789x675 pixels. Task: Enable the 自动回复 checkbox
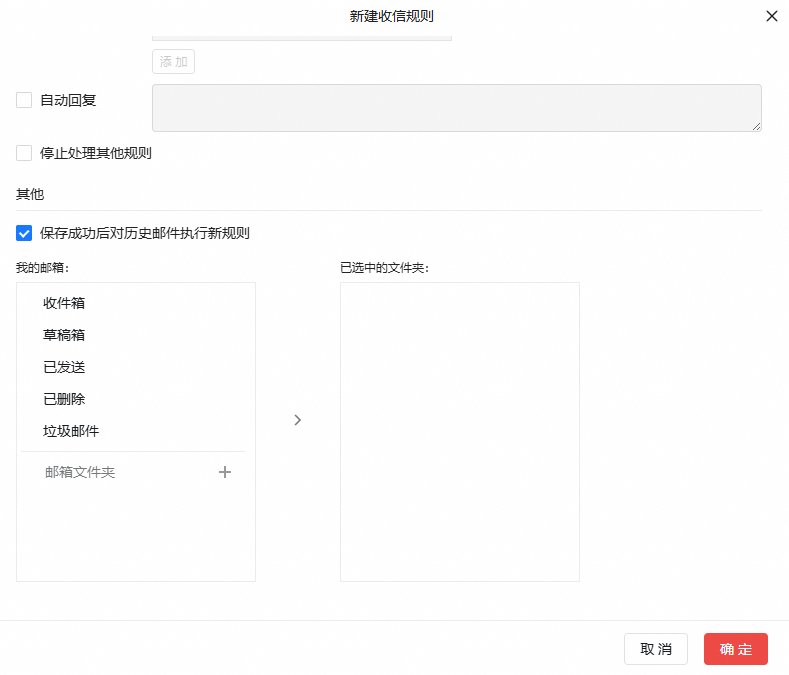(24, 100)
